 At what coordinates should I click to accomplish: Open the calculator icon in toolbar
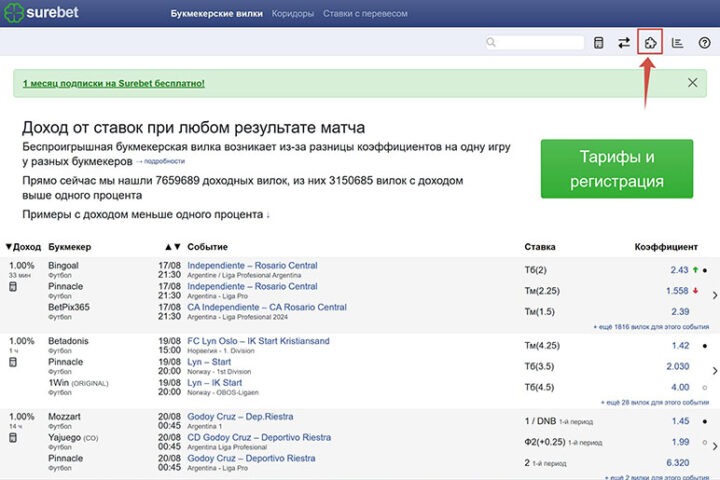coord(598,43)
